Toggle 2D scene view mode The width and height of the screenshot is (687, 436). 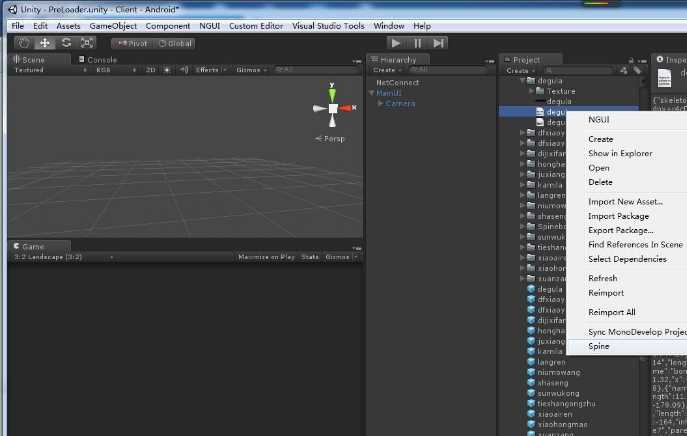151,70
